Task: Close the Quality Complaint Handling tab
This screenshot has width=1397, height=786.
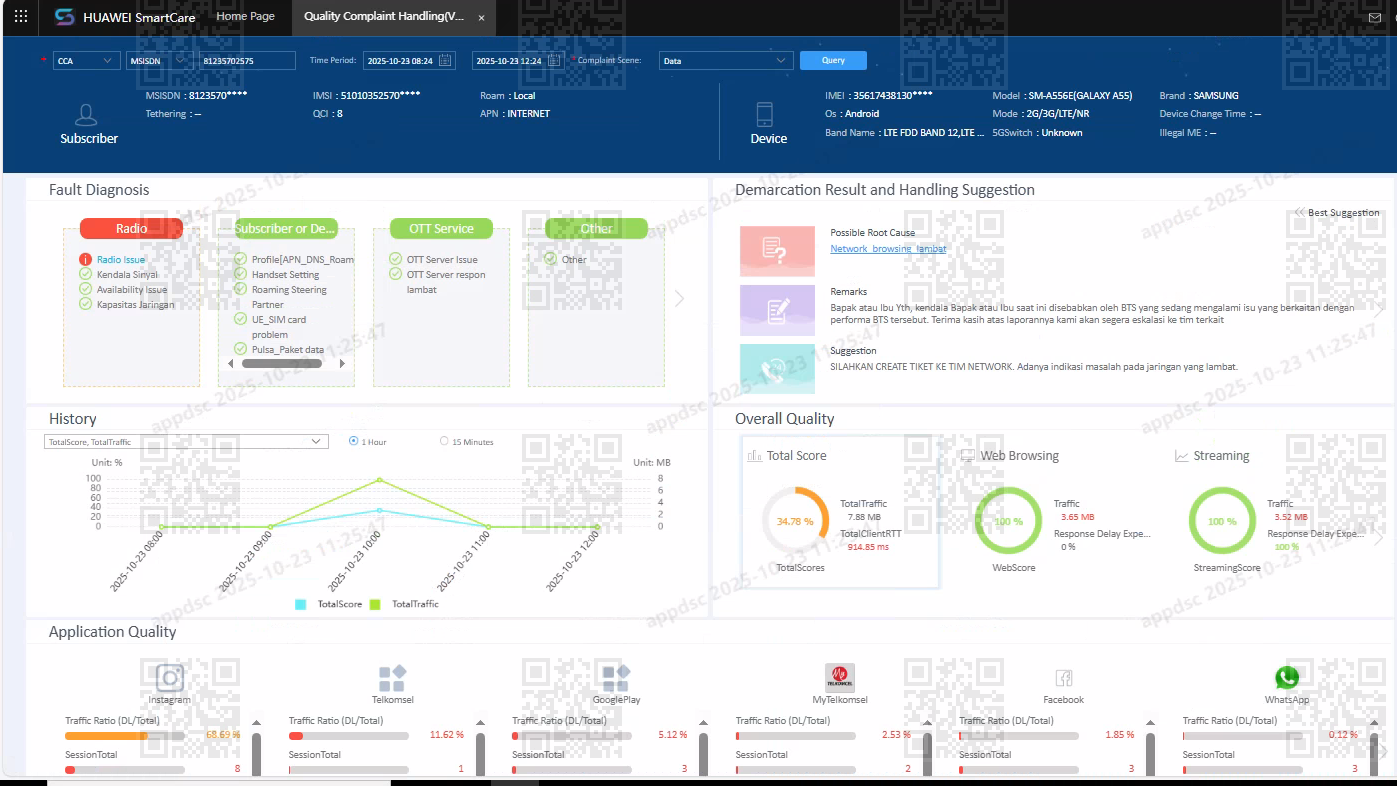Action: [x=481, y=18]
